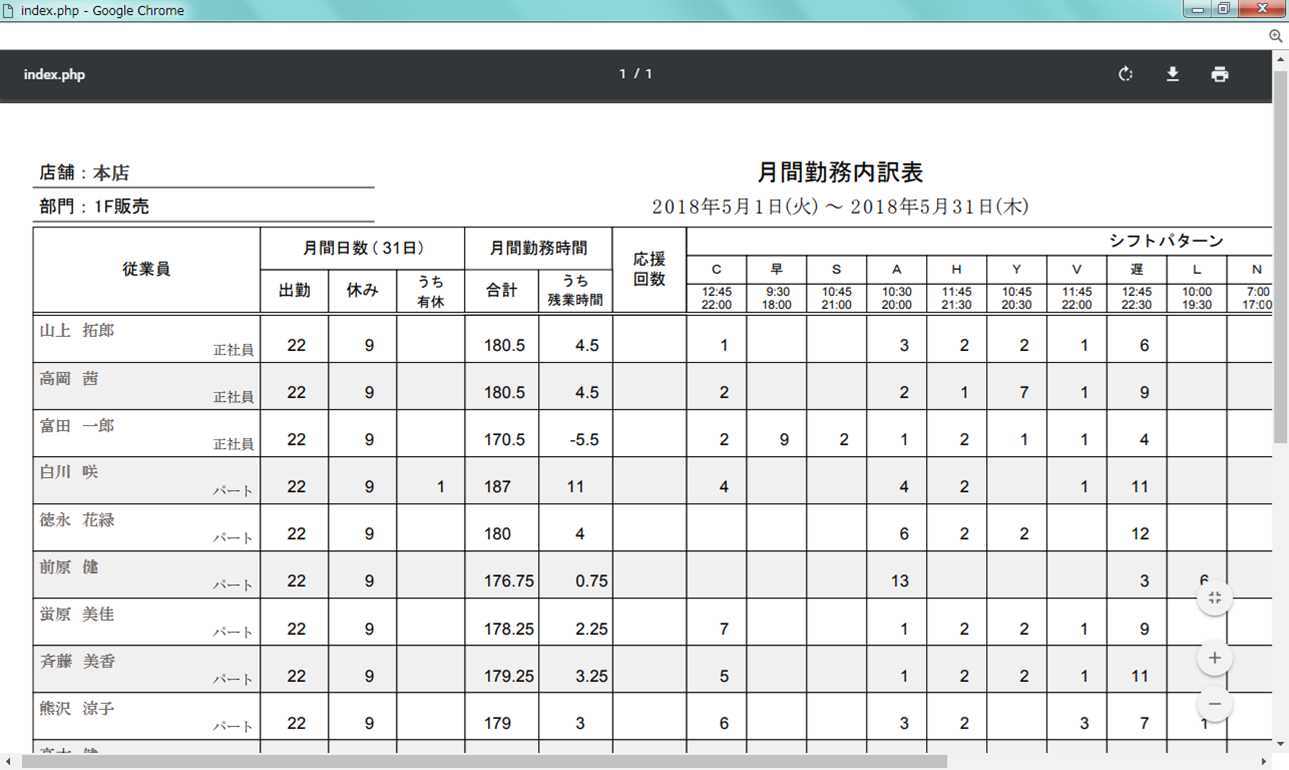Viewport: 1289px width, 770px height.
Task: Click the Chrome page icon in title bar
Action: point(10,11)
